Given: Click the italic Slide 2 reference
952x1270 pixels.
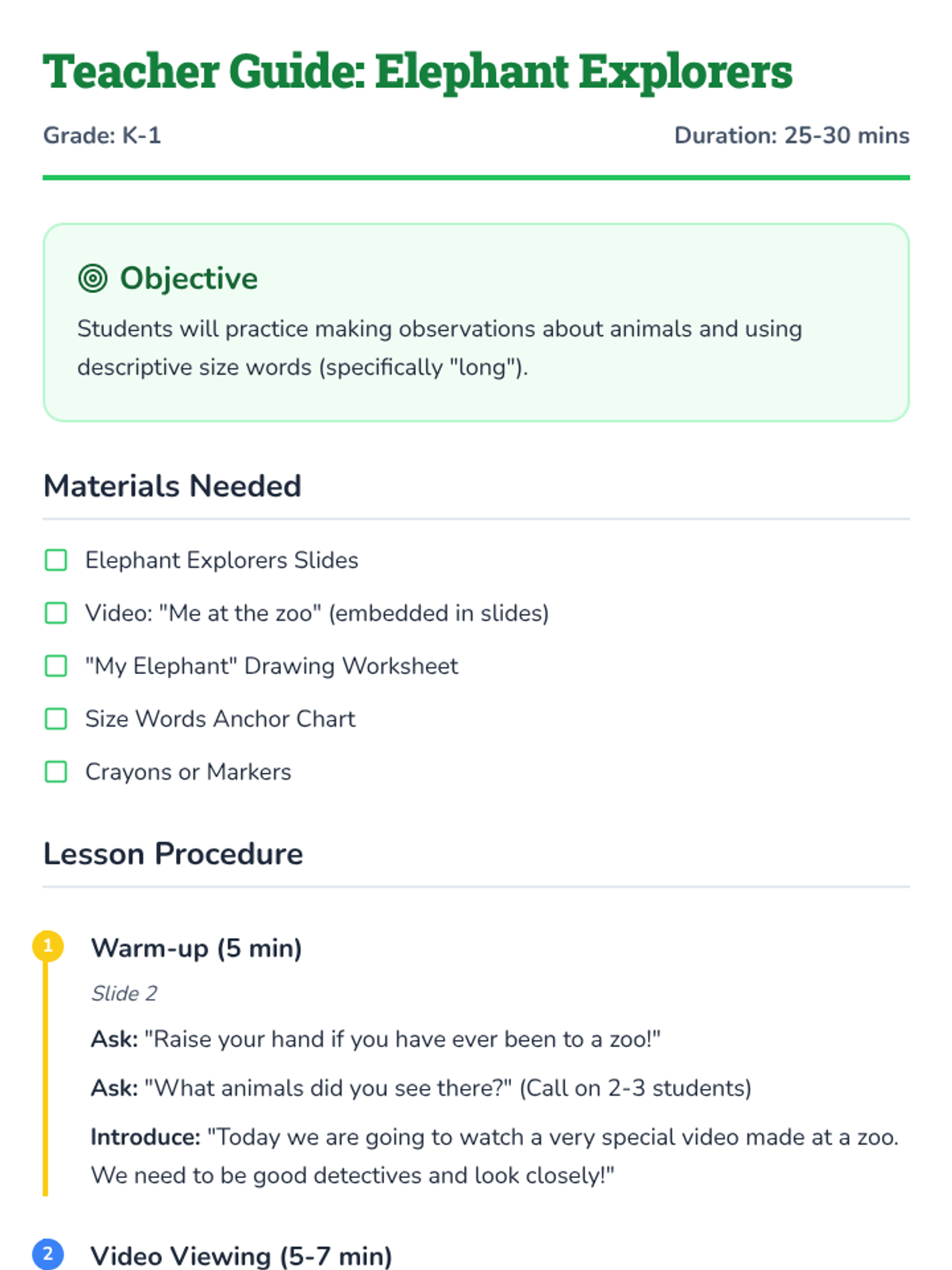Looking at the screenshot, I should 125,994.
